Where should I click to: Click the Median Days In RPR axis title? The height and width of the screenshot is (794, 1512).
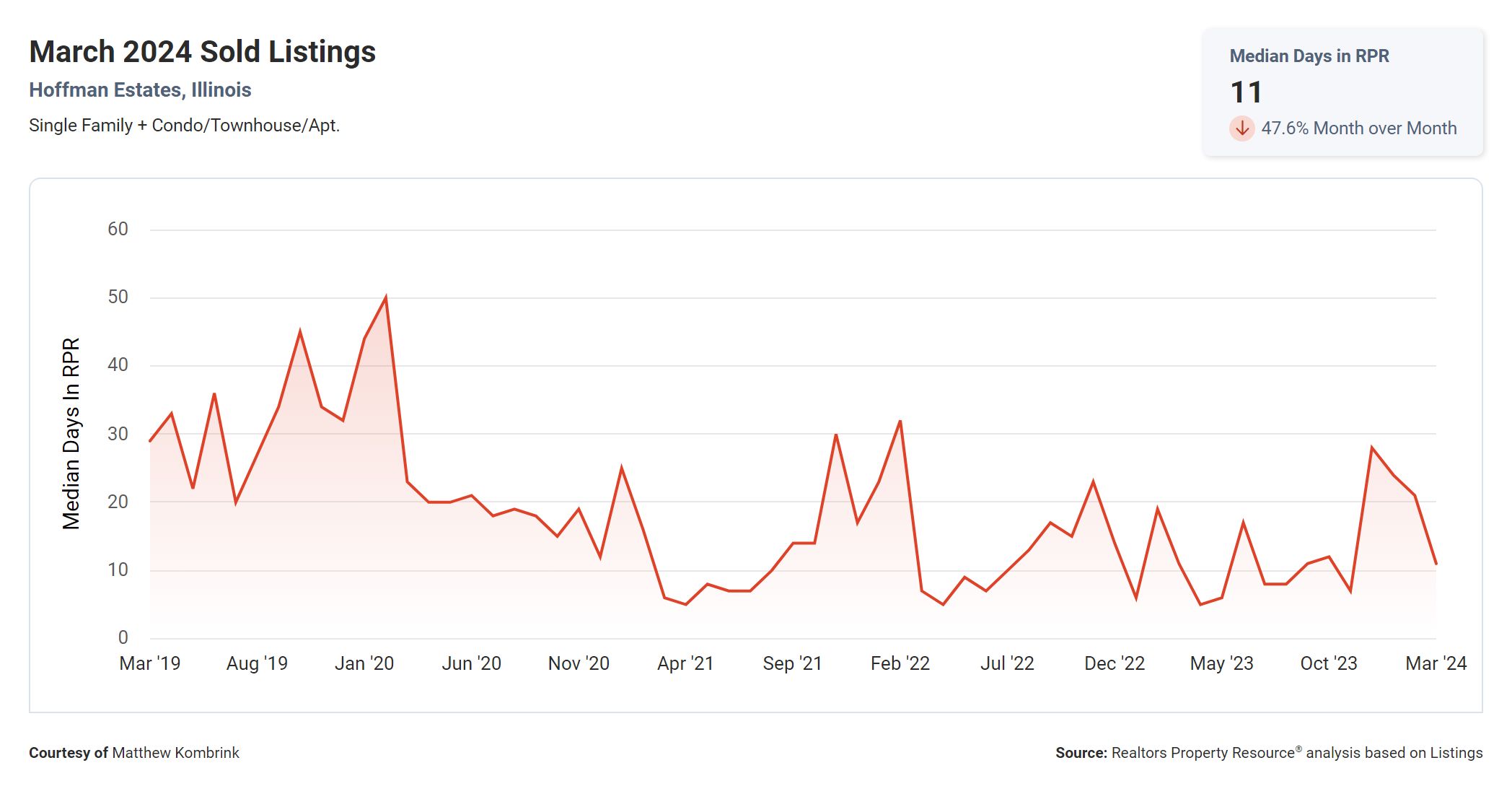[x=71, y=434]
